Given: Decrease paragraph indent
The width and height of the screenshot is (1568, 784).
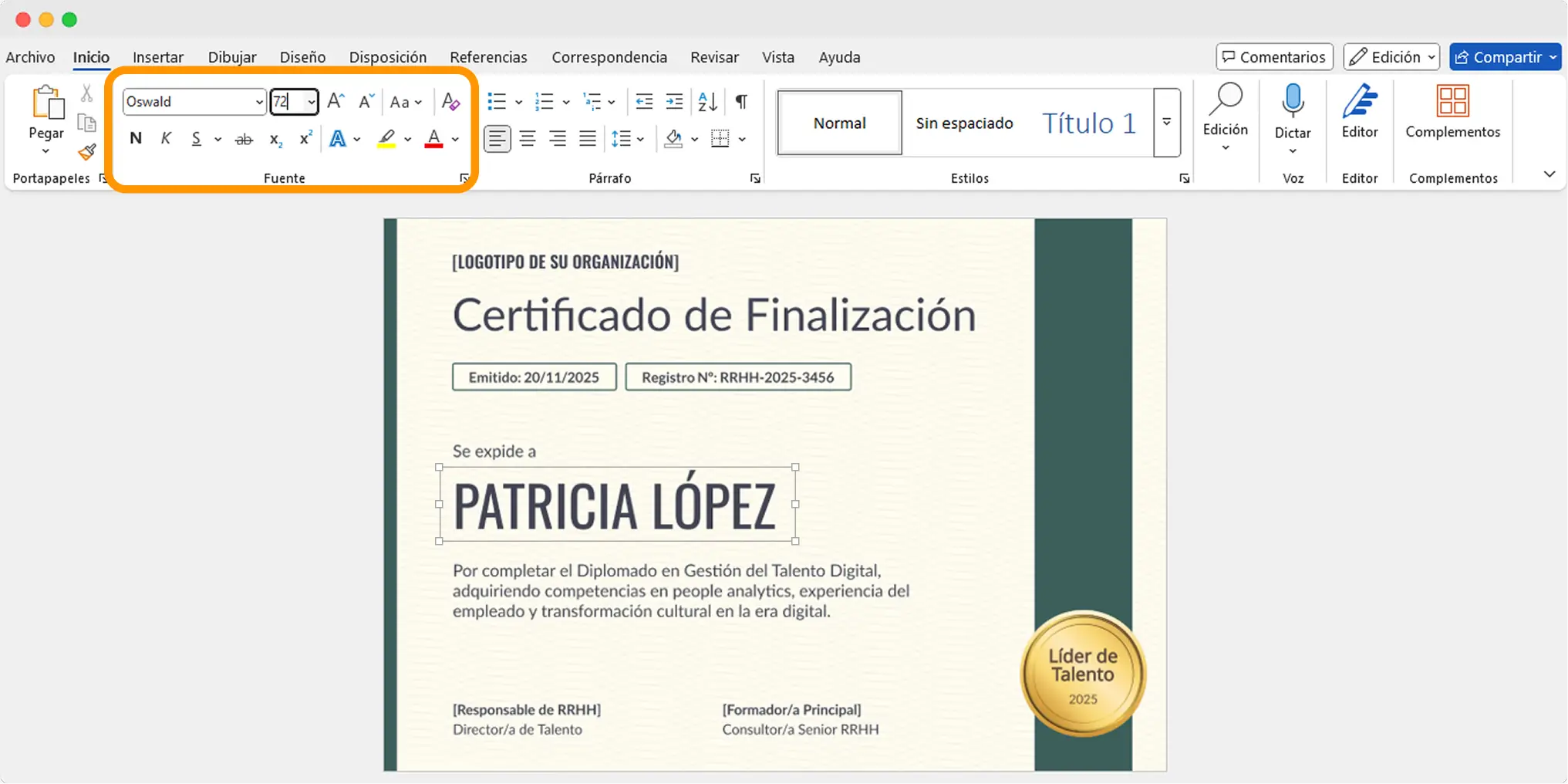Looking at the screenshot, I should click(644, 101).
